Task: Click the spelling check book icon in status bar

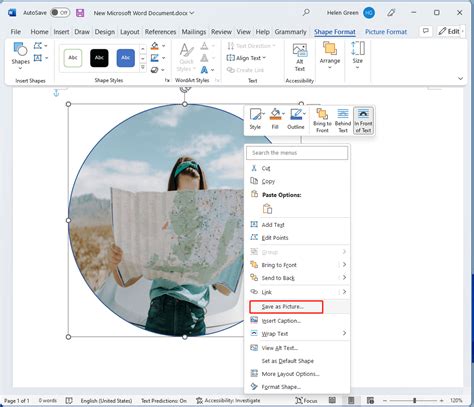Action: pyautogui.click(x=69, y=400)
